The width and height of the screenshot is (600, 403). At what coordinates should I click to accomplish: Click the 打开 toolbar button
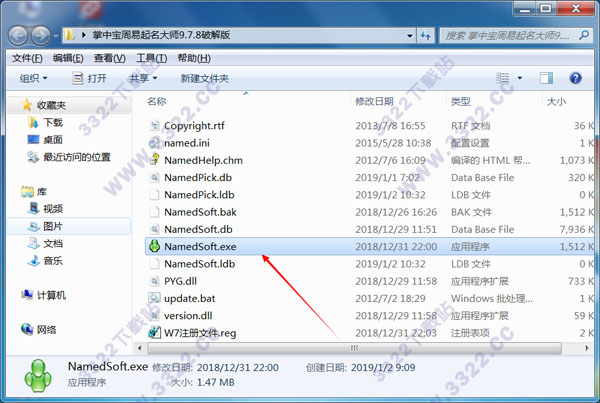[x=90, y=78]
